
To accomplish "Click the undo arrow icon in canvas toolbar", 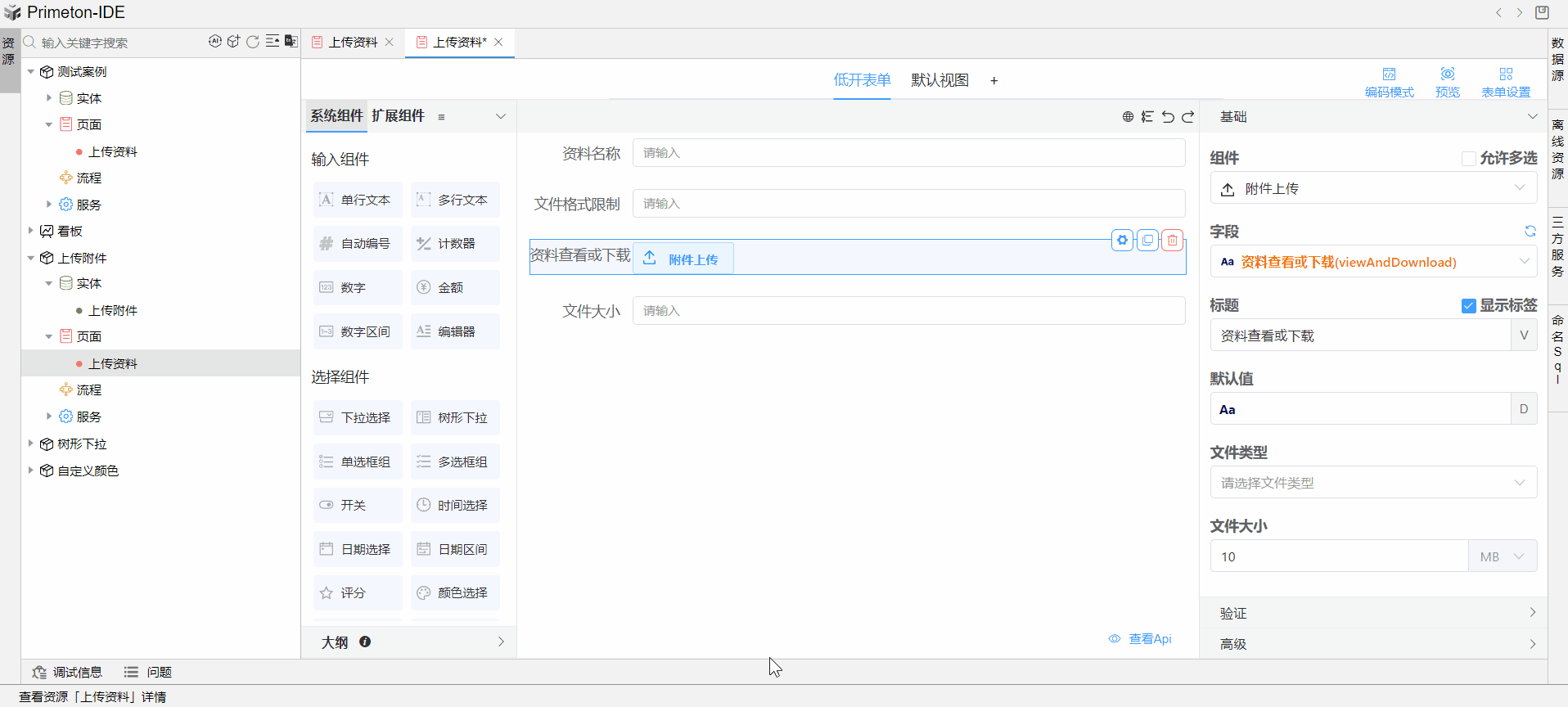I will point(1168,117).
